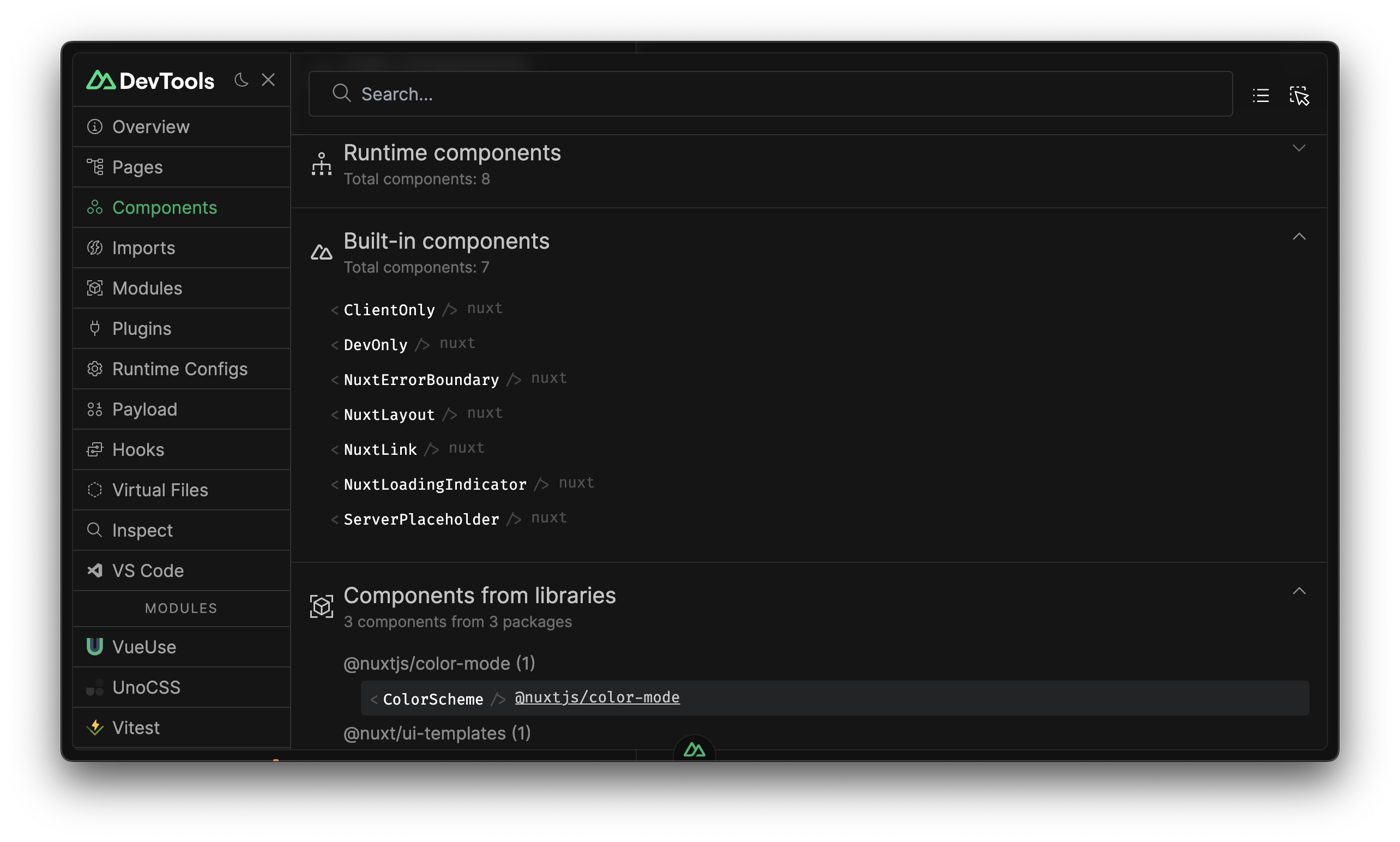Click the list view toggle icon
The image size is (1400, 842).
[x=1261, y=94]
